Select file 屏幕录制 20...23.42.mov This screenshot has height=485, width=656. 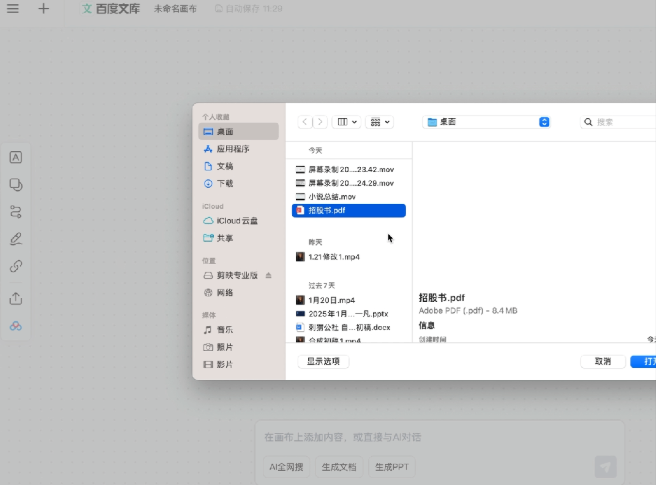(349, 169)
